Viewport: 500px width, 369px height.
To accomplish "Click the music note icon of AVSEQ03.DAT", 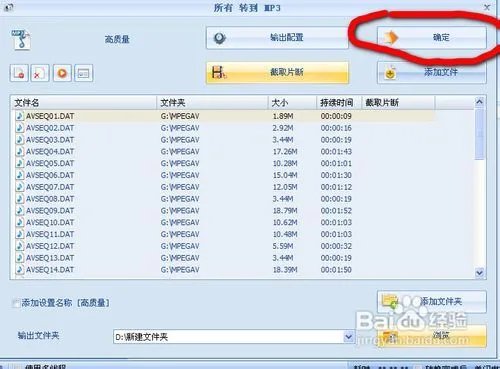I will click(20, 140).
